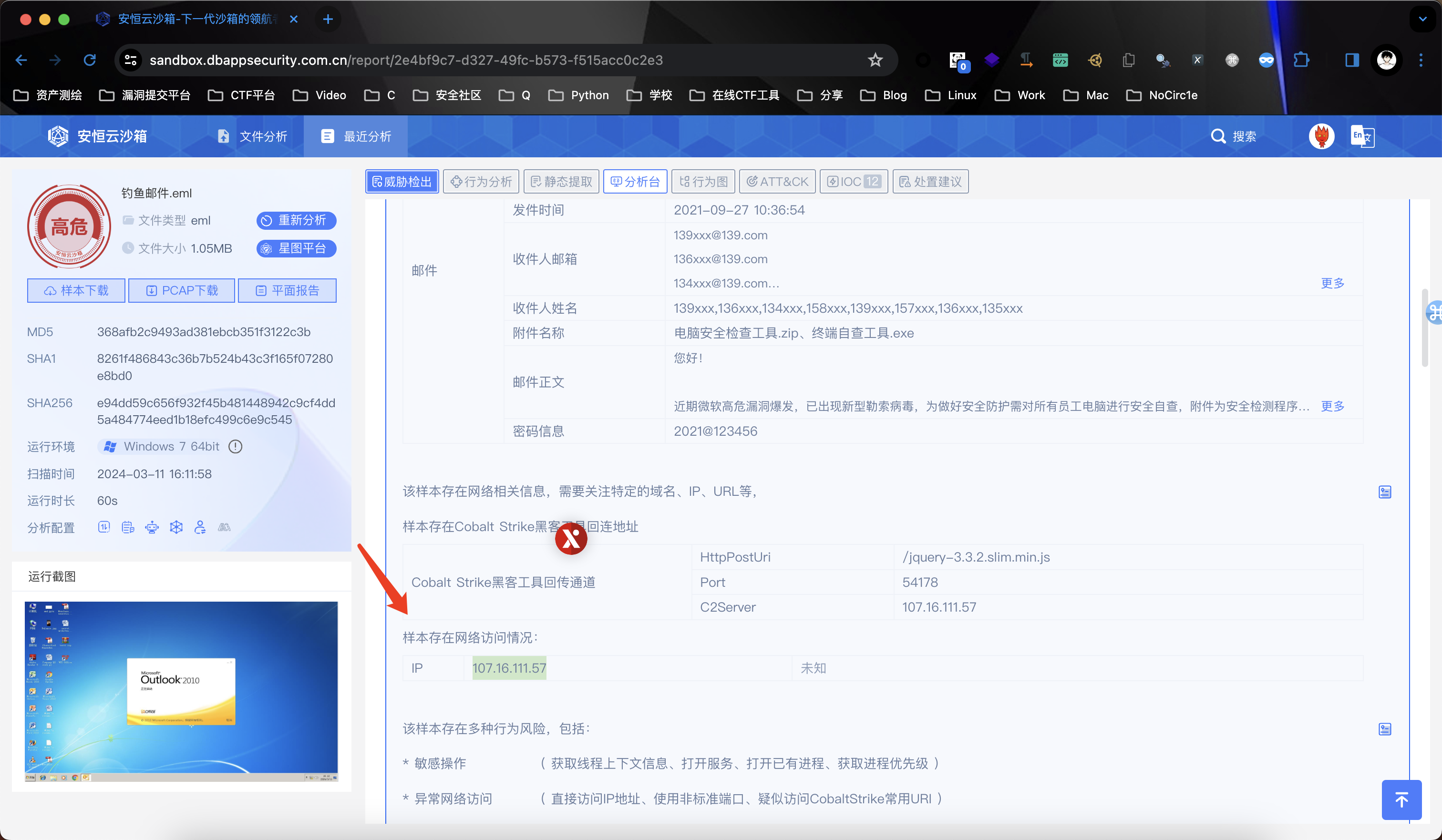This screenshot has height=840, width=1442.
Task: Click the 样本下载 button
Action: point(76,291)
